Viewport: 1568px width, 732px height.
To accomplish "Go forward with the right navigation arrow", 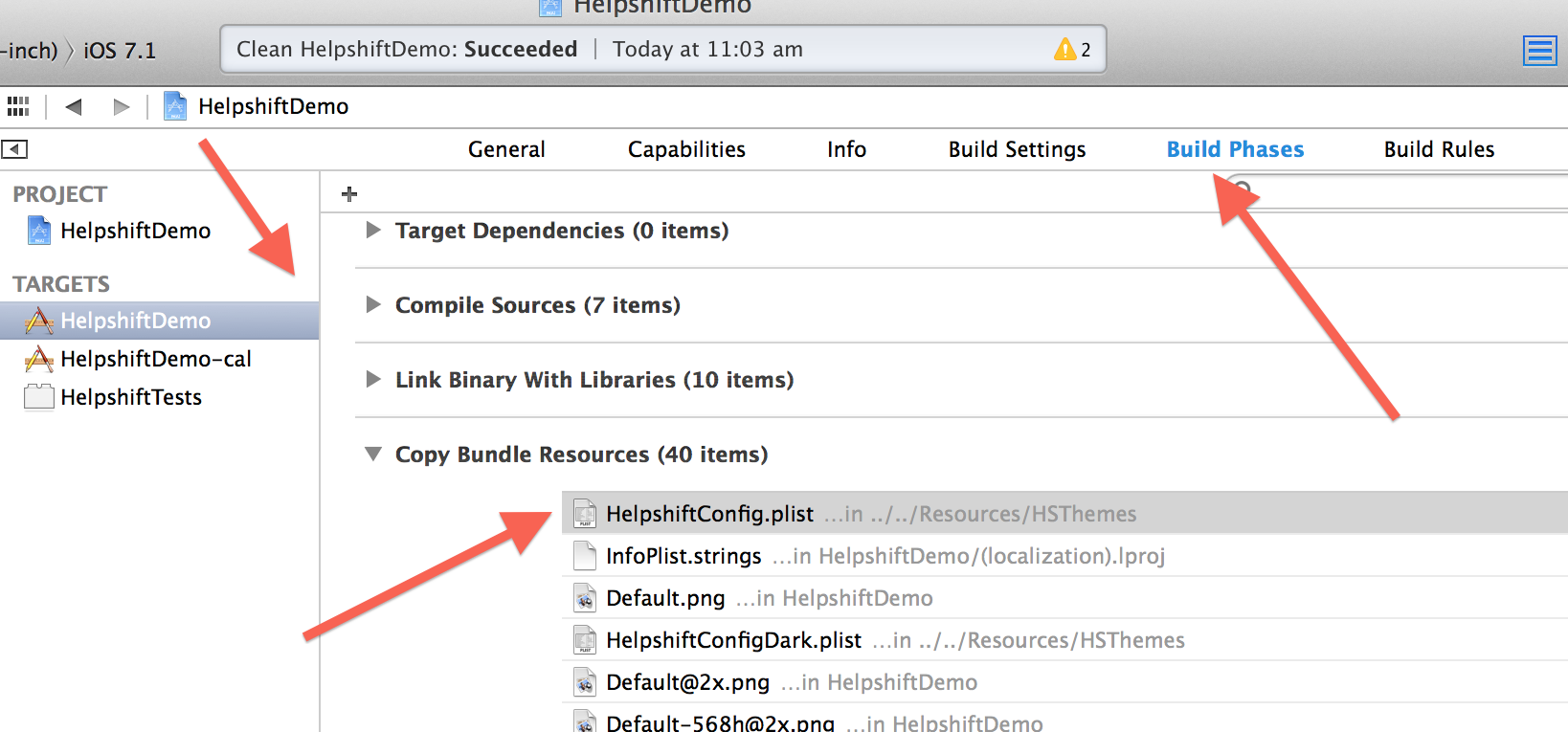I will (x=121, y=106).
